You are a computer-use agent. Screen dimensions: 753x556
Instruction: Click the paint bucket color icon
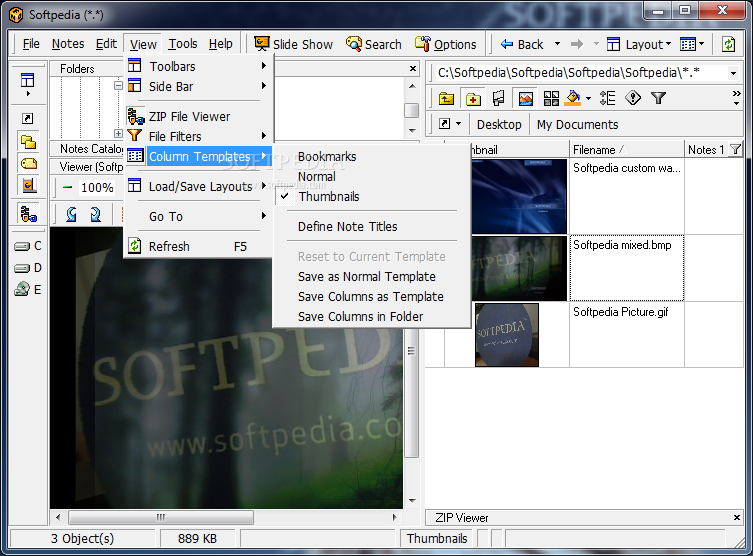[573, 98]
